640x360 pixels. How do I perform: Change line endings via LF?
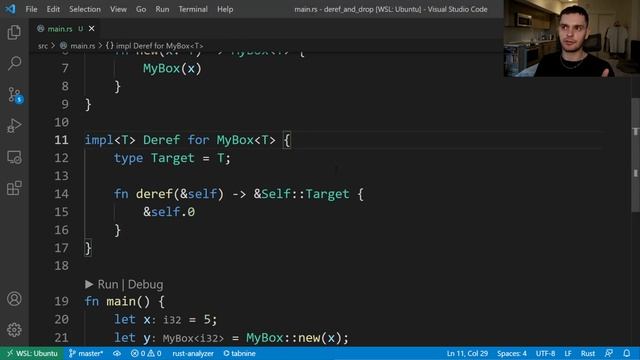(568, 353)
